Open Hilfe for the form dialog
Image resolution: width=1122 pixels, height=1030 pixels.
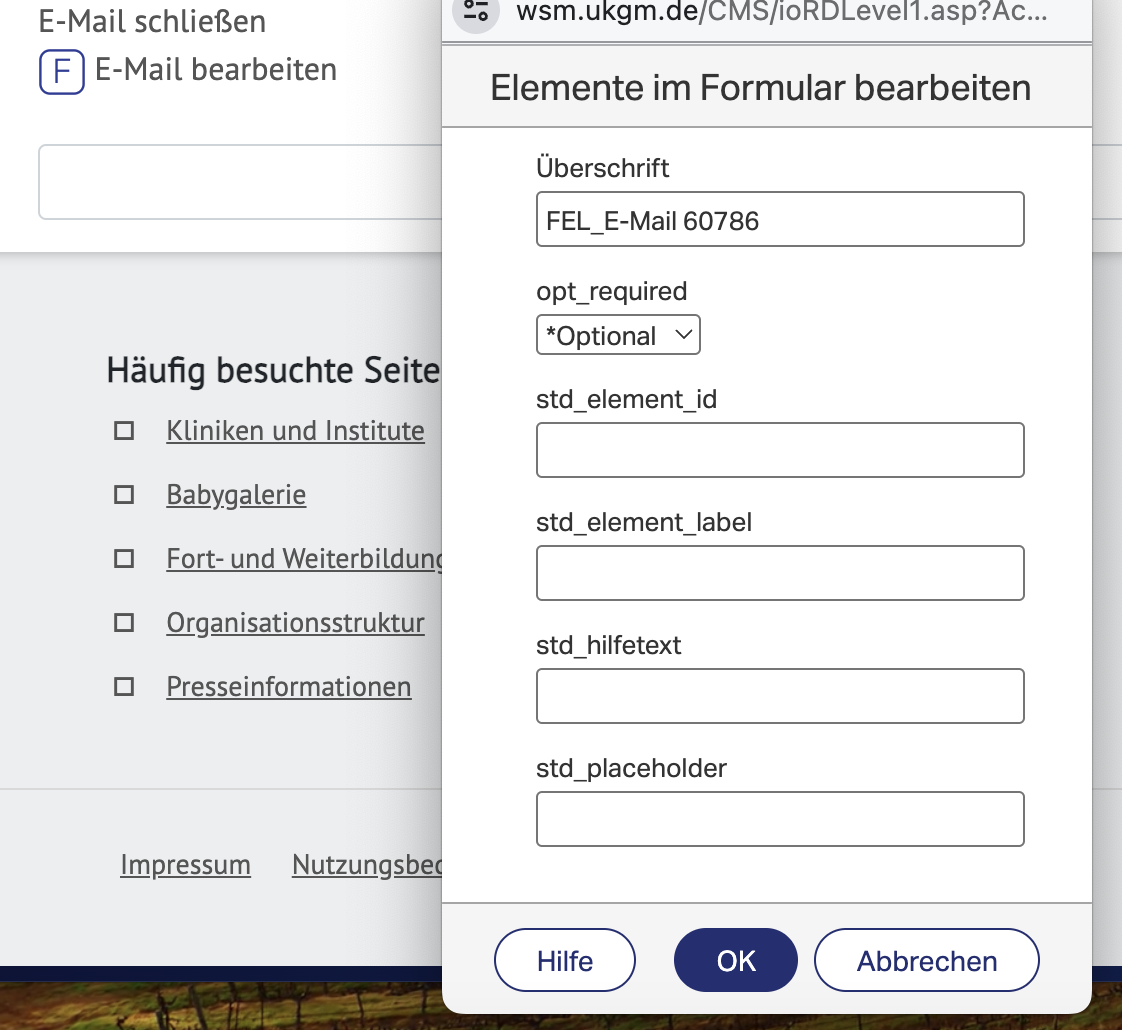click(x=565, y=961)
